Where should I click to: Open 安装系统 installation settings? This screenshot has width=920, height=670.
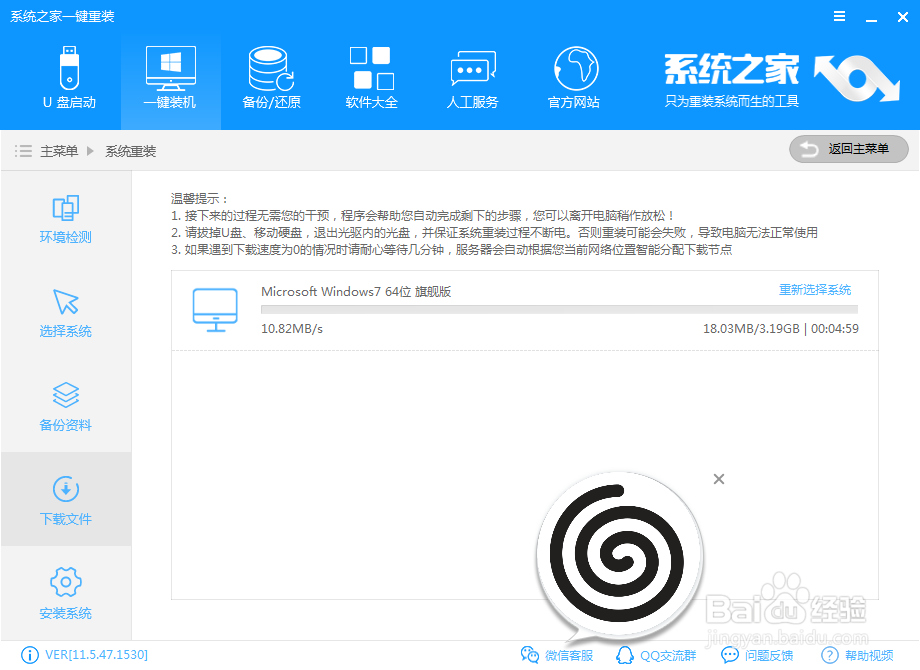pos(64,593)
